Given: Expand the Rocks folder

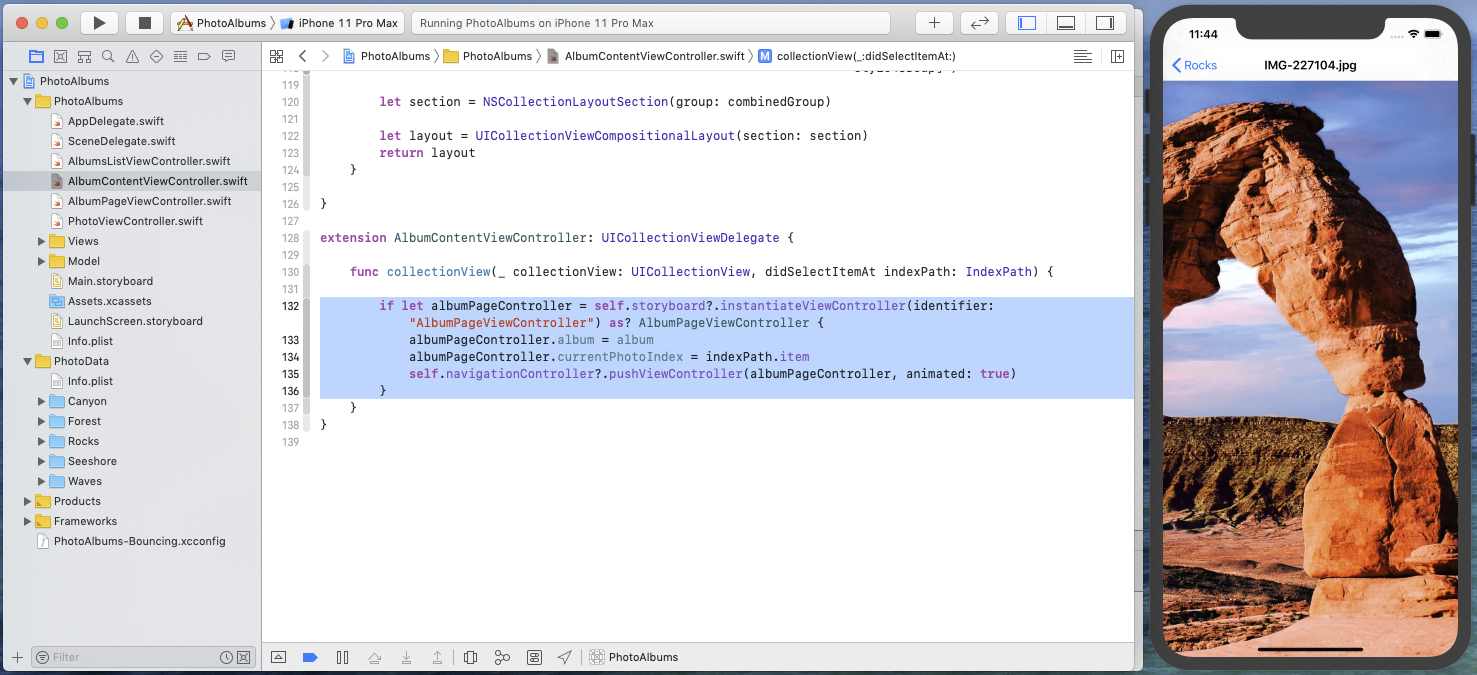Looking at the screenshot, I should tap(42, 441).
